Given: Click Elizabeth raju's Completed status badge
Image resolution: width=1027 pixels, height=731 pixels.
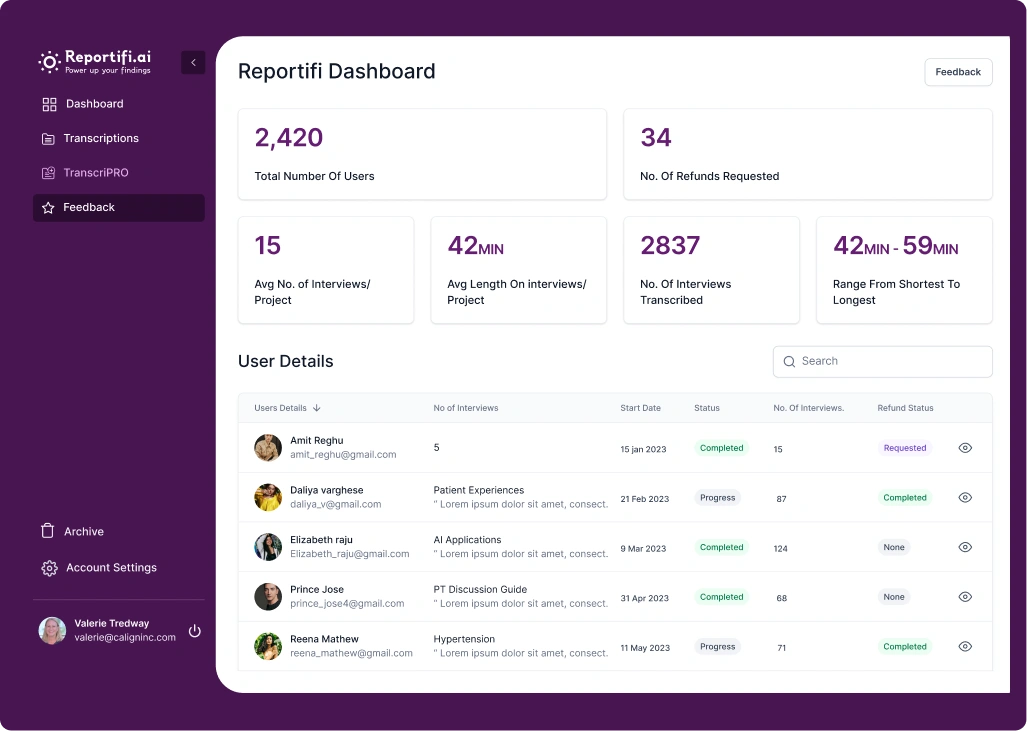Looking at the screenshot, I should (721, 547).
